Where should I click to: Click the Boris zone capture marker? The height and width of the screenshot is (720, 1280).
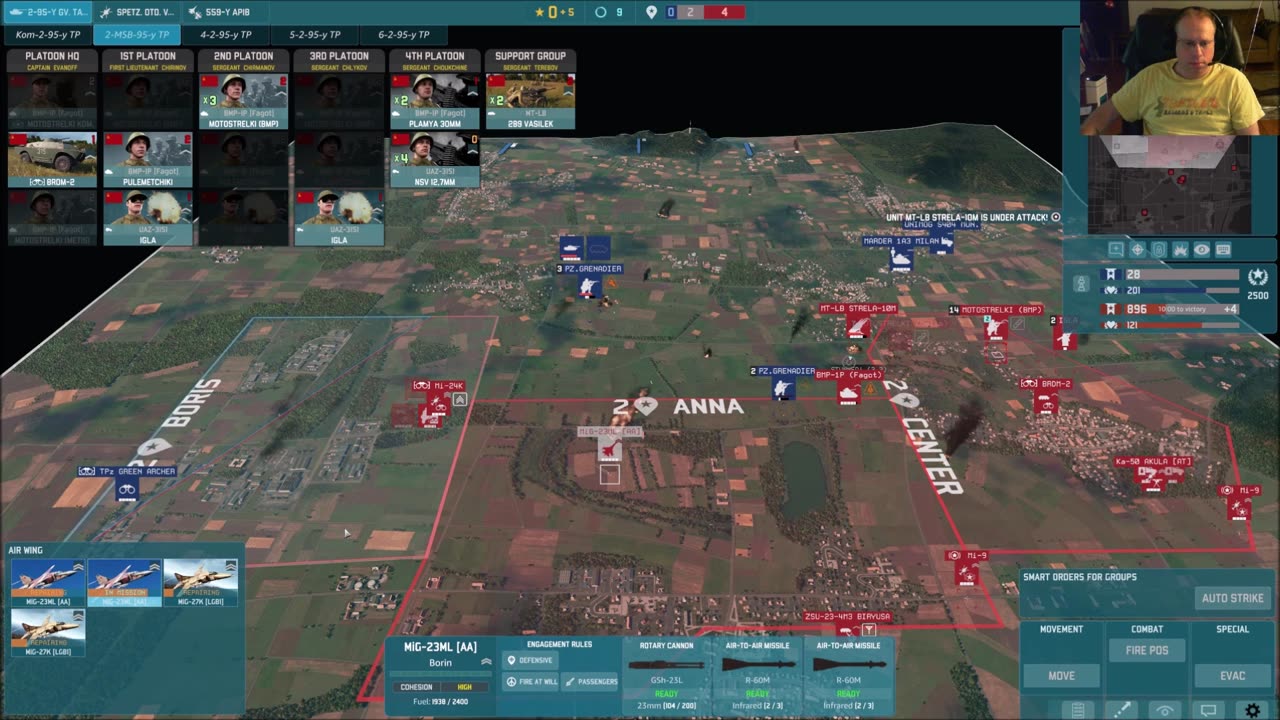point(152,448)
